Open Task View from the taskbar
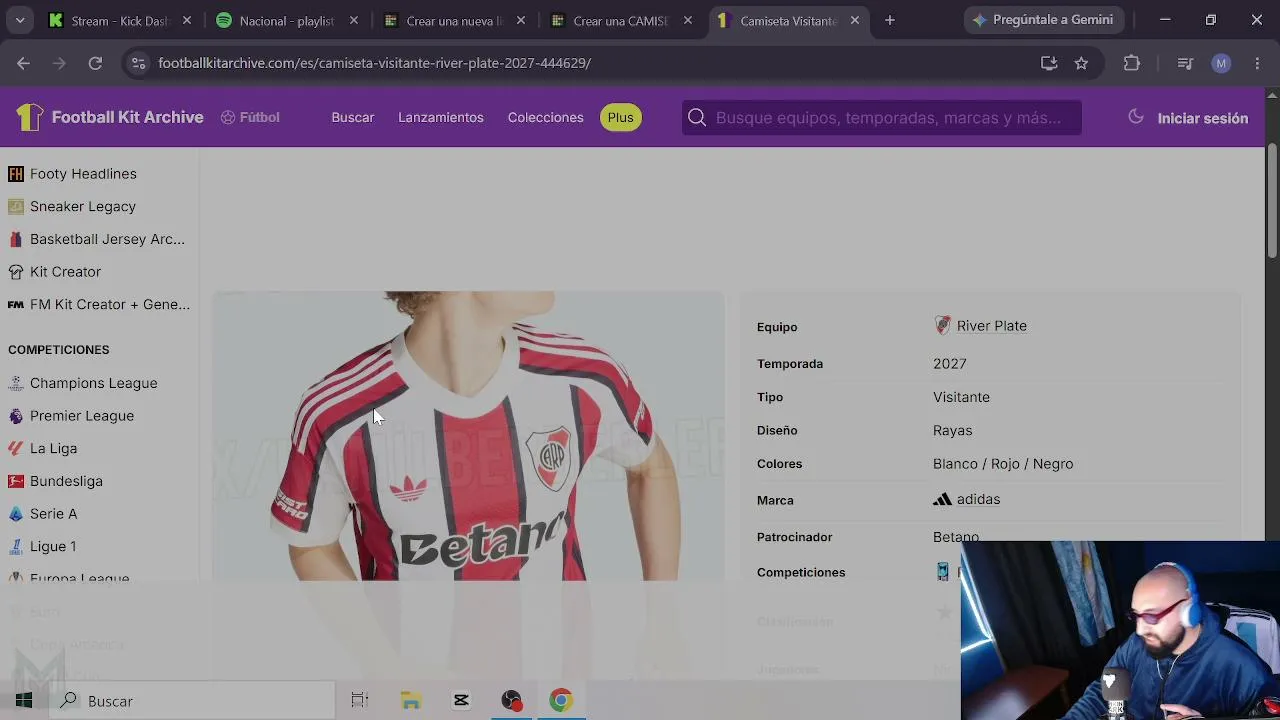Image resolution: width=1280 pixels, height=720 pixels. [360, 701]
